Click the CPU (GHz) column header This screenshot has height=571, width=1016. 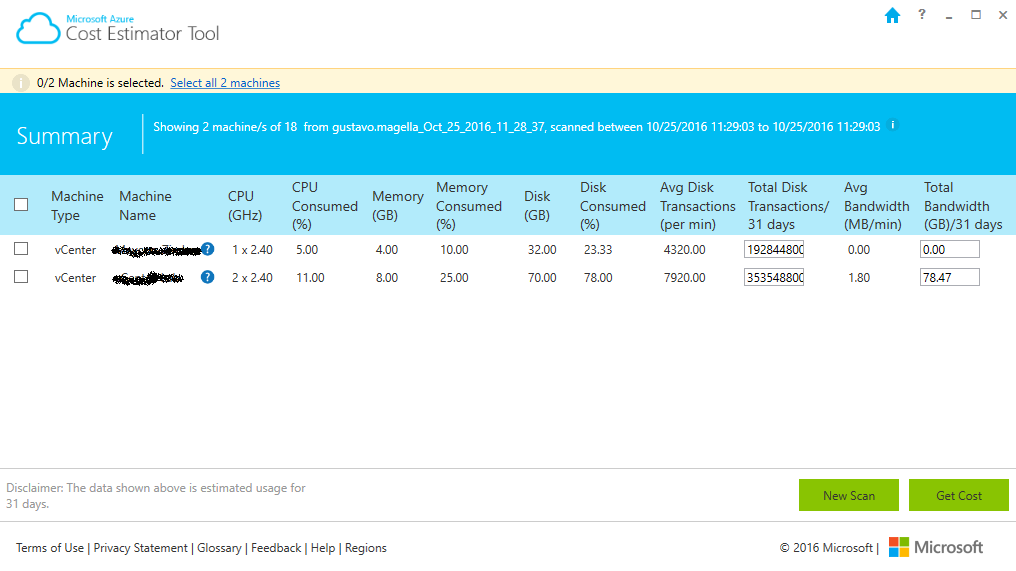pyautogui.click(x=245, y=205)
